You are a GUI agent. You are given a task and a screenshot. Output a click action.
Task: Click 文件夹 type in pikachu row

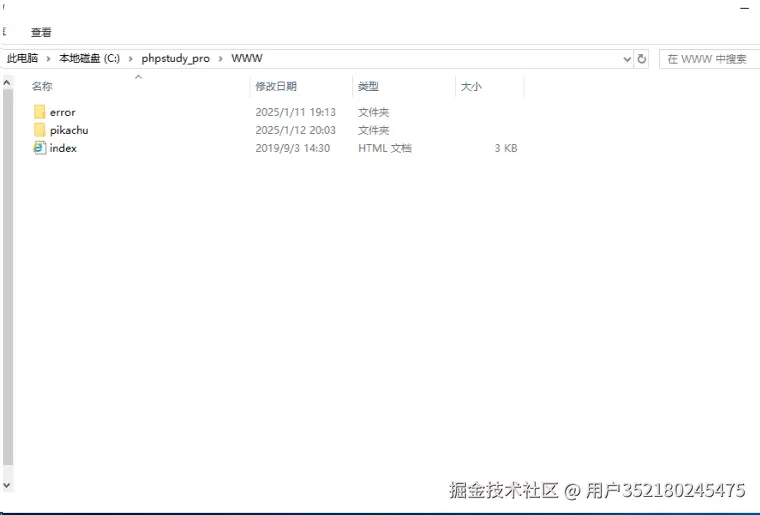[x=373, y=130]
